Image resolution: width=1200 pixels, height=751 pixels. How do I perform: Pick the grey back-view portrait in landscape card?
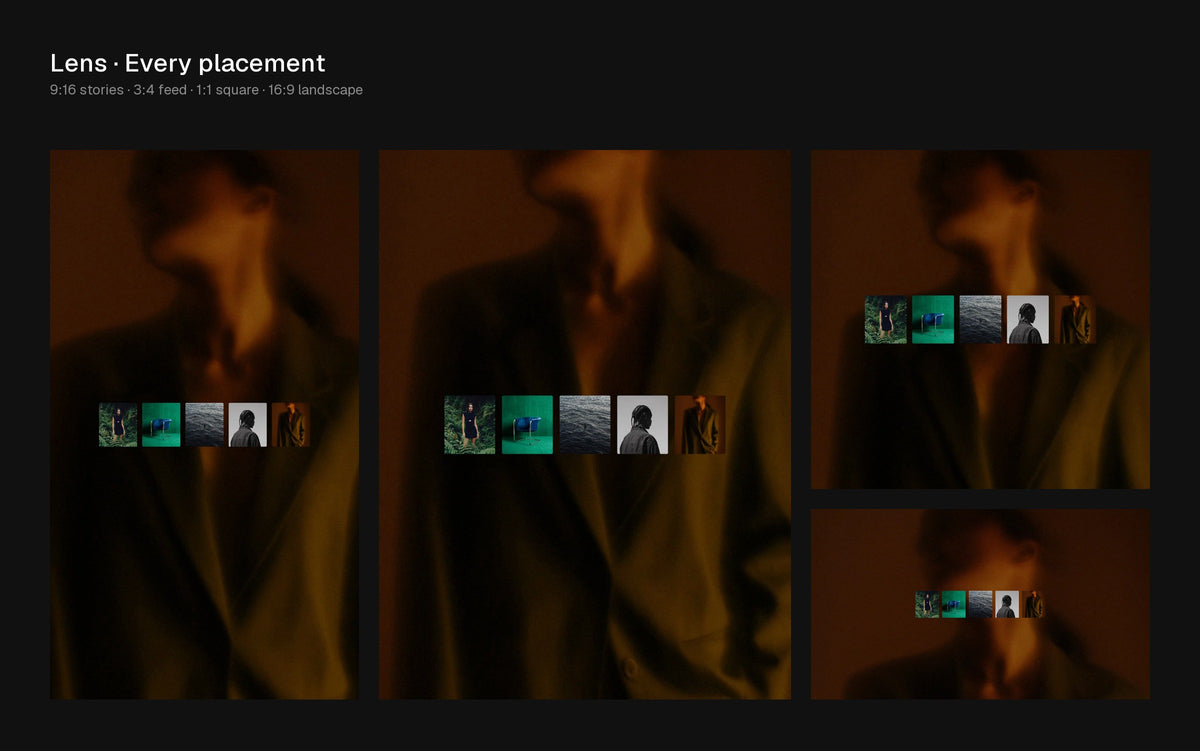click(1007, 604)
